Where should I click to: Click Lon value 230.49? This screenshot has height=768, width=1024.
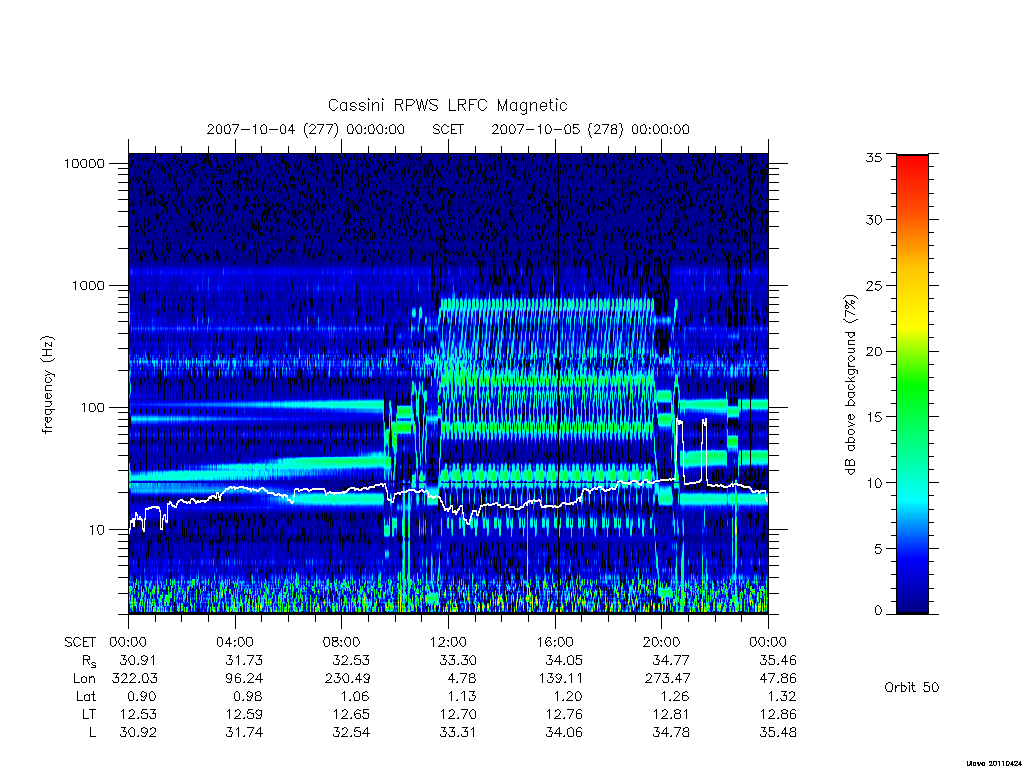click(x=347, y=679)
